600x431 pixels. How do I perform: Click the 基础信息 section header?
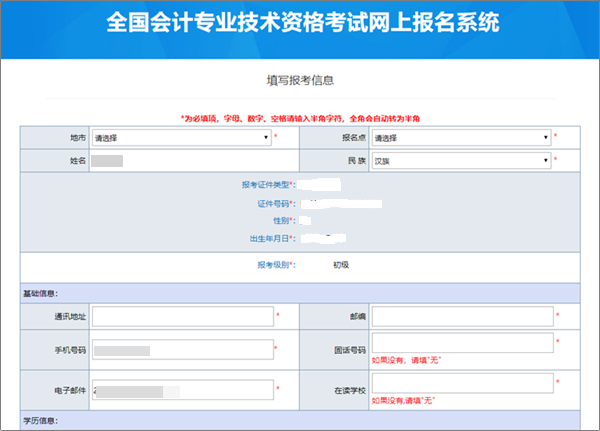300,294
